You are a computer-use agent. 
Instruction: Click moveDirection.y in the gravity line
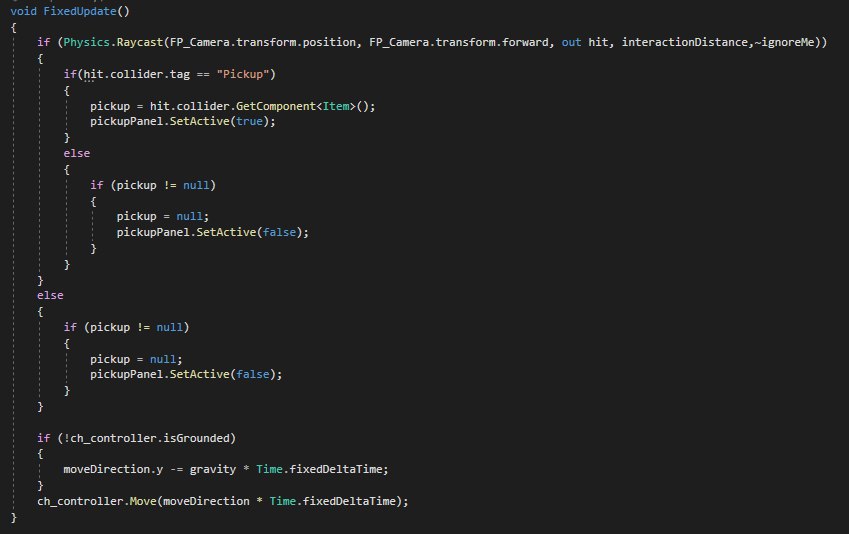113,469
